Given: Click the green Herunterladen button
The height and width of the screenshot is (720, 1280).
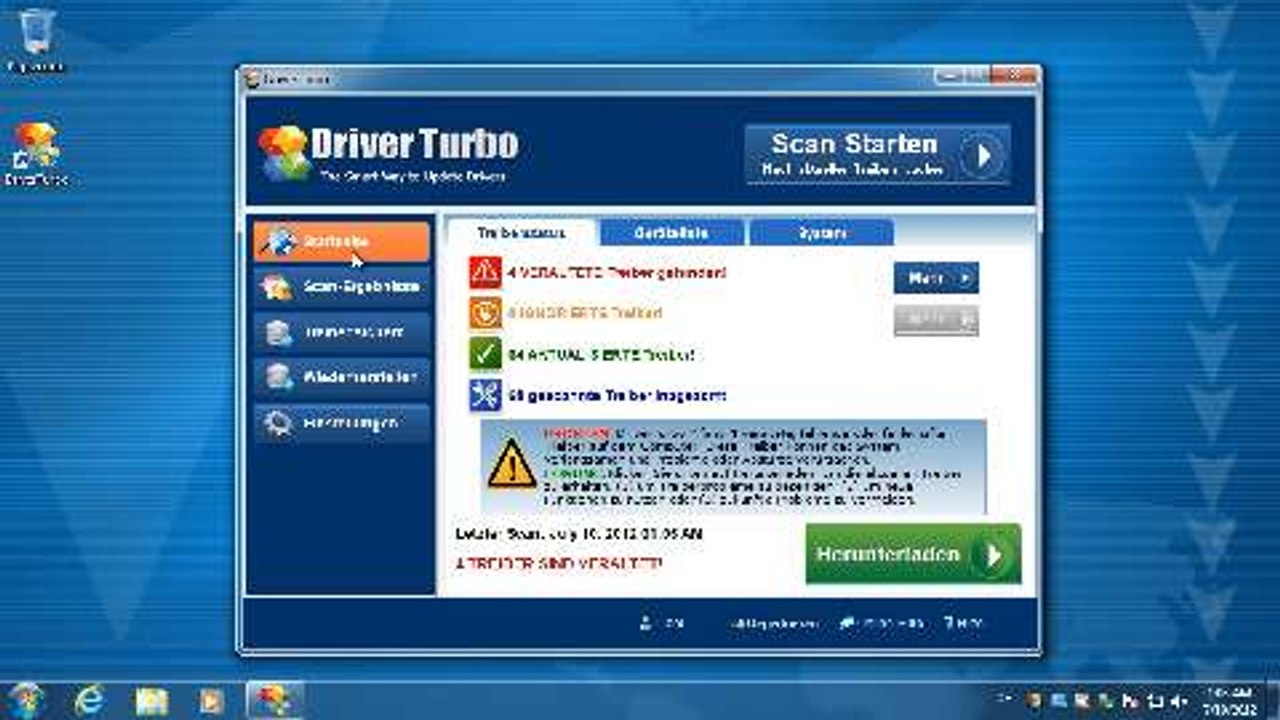Looking at the screenshot, I should coord(913,554).
